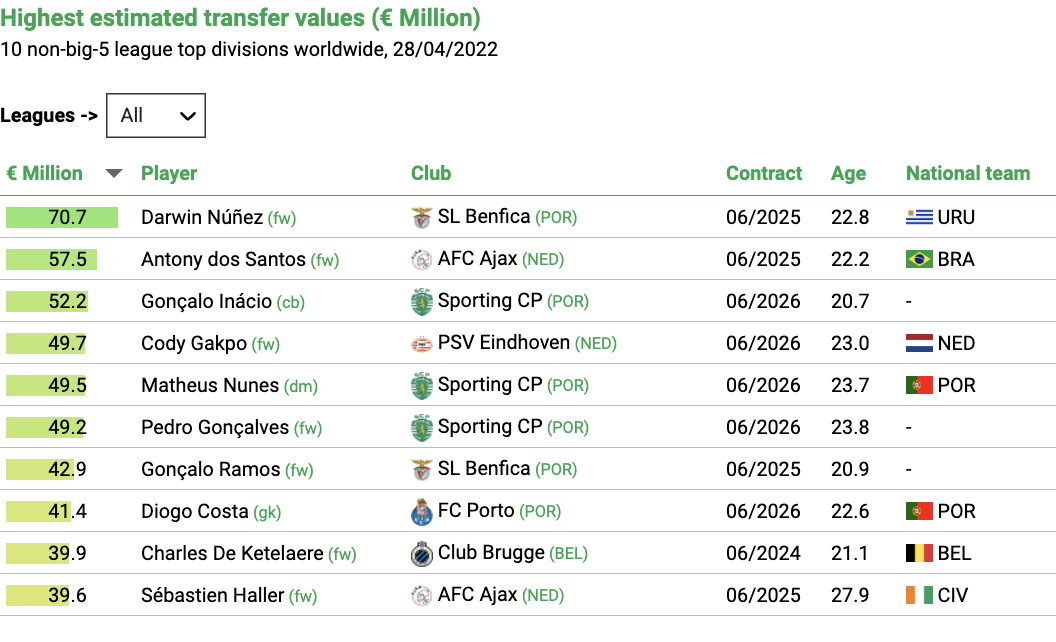1056x642 pixels.
Task: Click player name Cody Gakpo
Action: pos(194,344)
